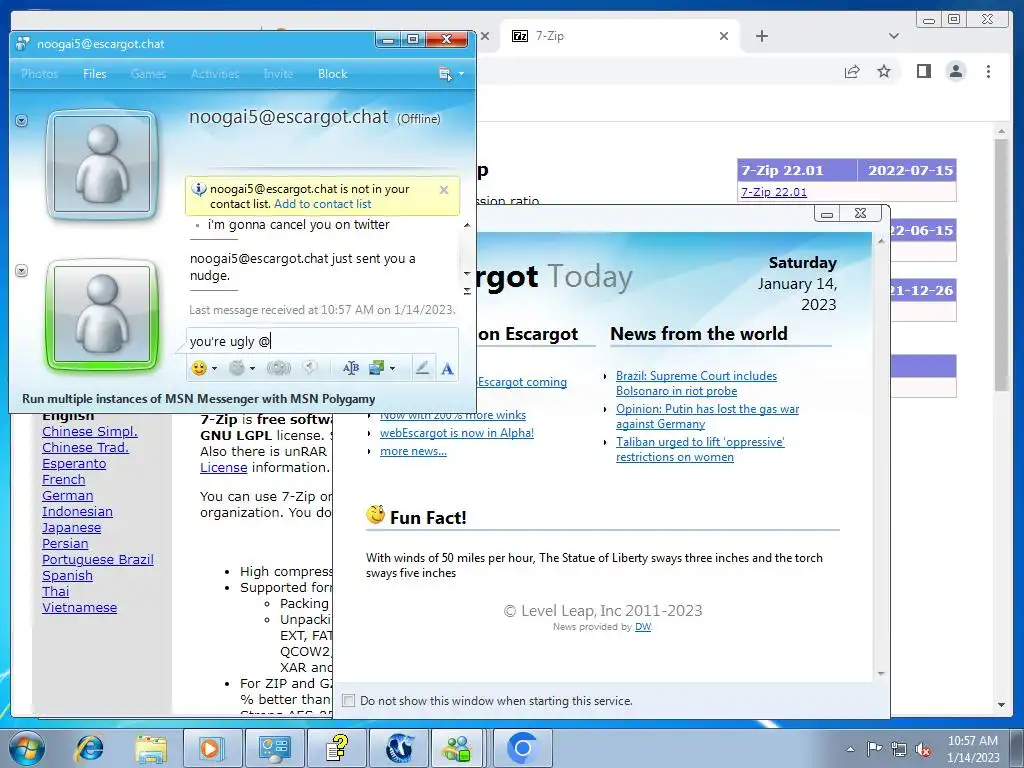Expand the background pictures dropdown arrow
Screen dimensions: 1024x768
point(392,368)
